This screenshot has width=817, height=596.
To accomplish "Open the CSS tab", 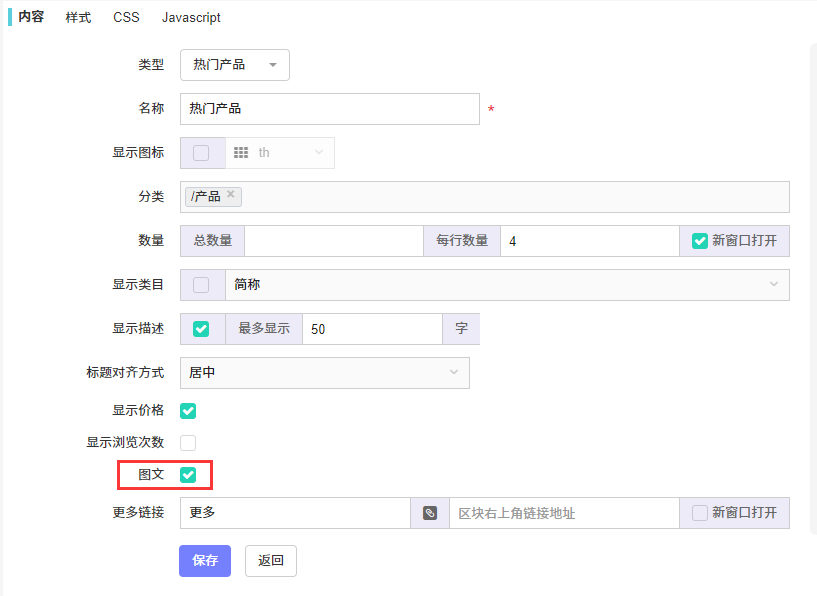I will (127, 17).
